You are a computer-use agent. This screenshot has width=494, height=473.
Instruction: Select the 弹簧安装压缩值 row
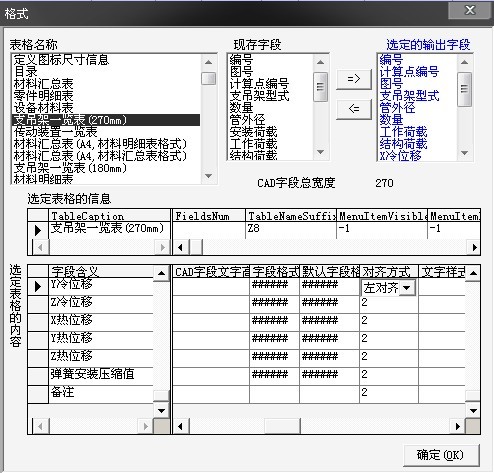tap(101, 376)
